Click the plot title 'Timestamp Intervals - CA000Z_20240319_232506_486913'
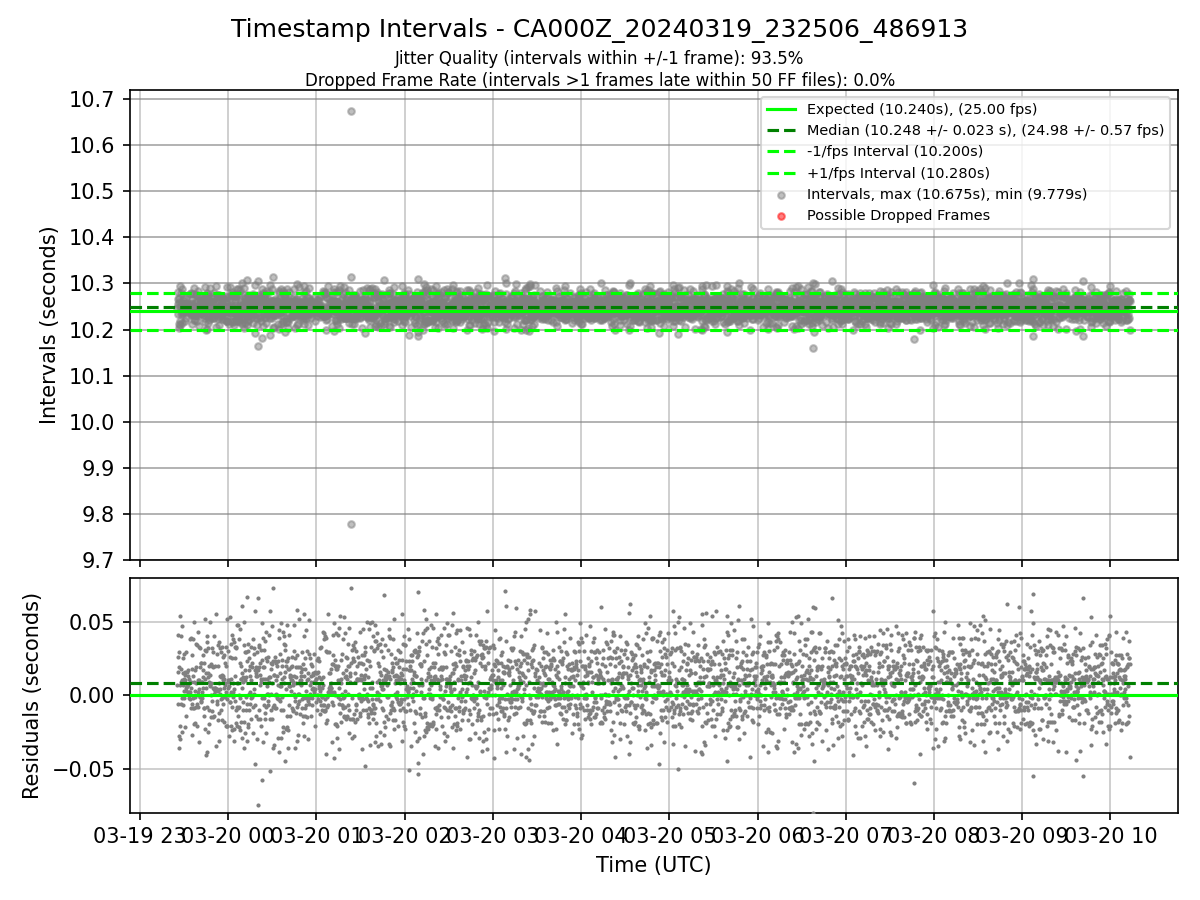Screen dimensions: 1200x900 coord(599,29)
